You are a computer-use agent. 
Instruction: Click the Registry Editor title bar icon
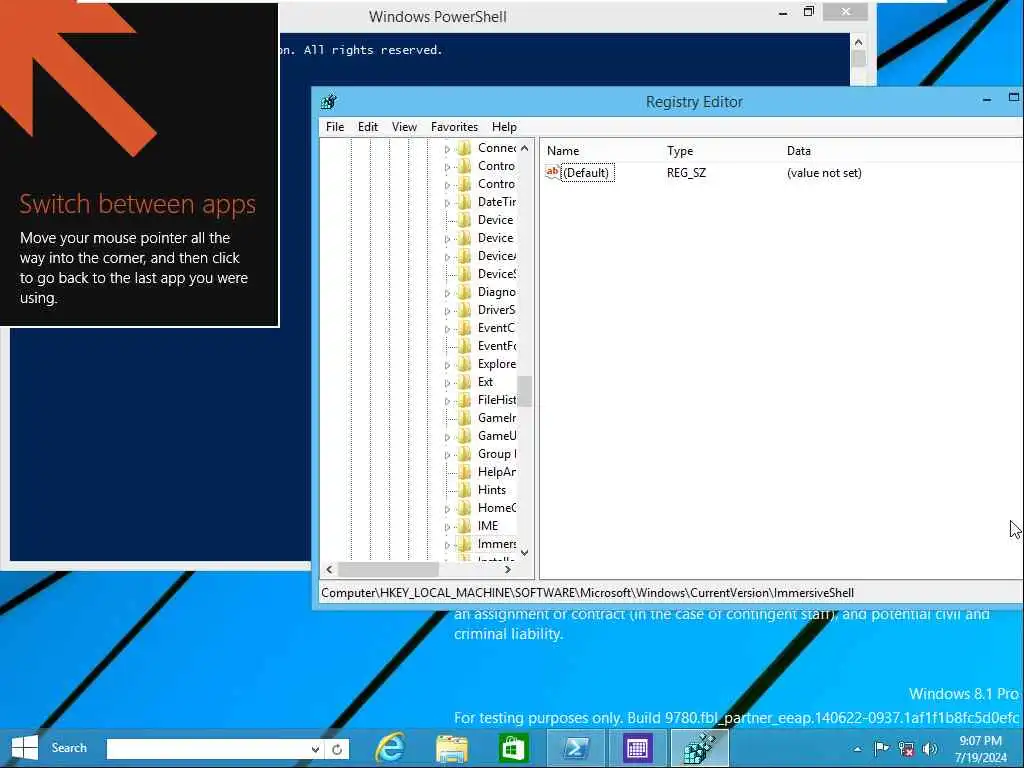click(328, 102)
